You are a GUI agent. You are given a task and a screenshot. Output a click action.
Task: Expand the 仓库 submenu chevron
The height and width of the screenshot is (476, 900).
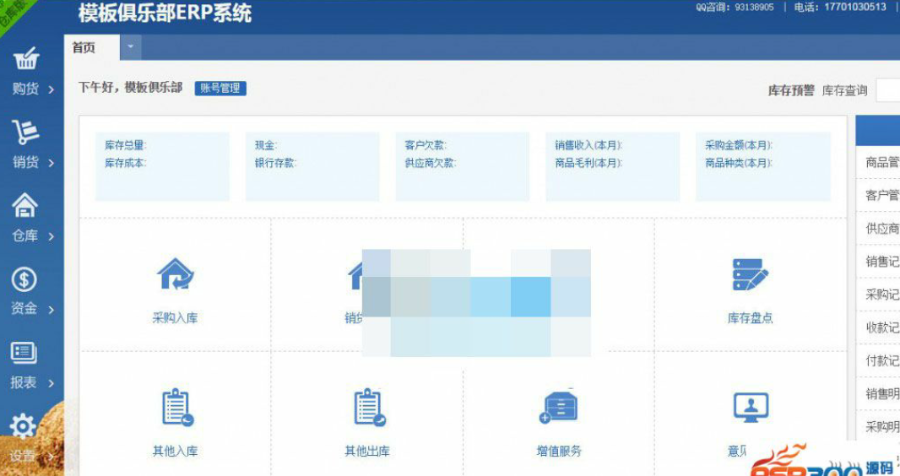coord(51,237)
